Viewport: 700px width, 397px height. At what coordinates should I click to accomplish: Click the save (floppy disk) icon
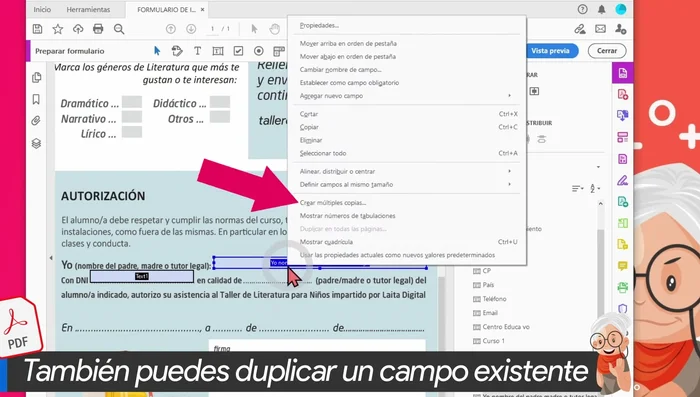38,29
